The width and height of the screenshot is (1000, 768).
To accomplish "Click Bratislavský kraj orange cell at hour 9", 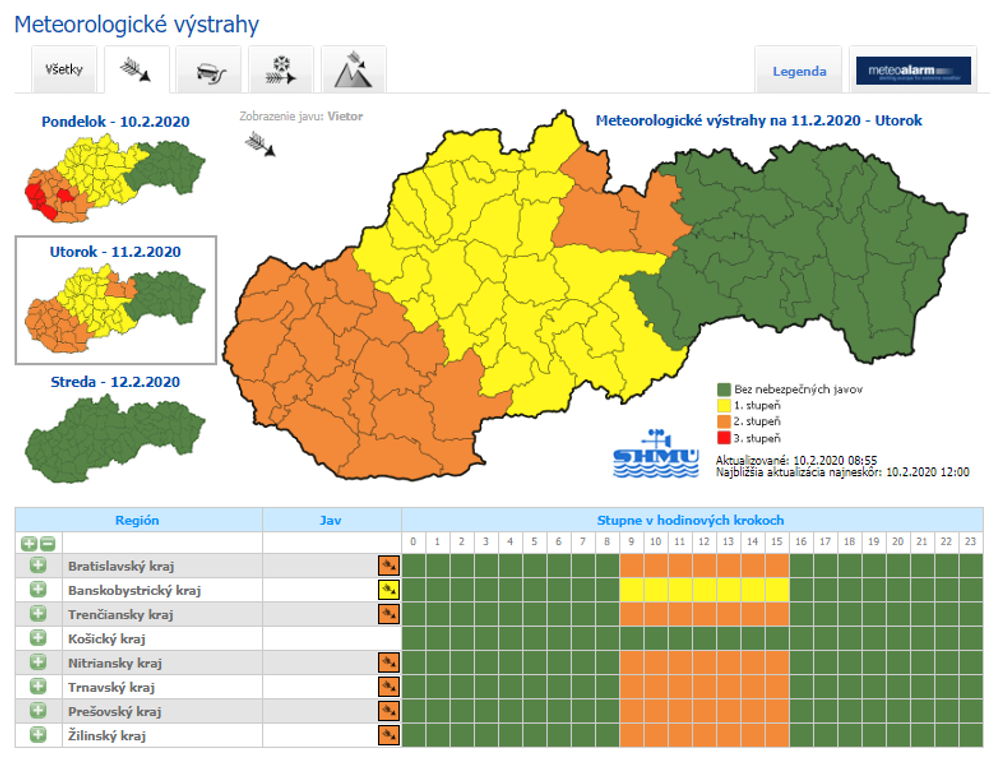I will (632, 566).
